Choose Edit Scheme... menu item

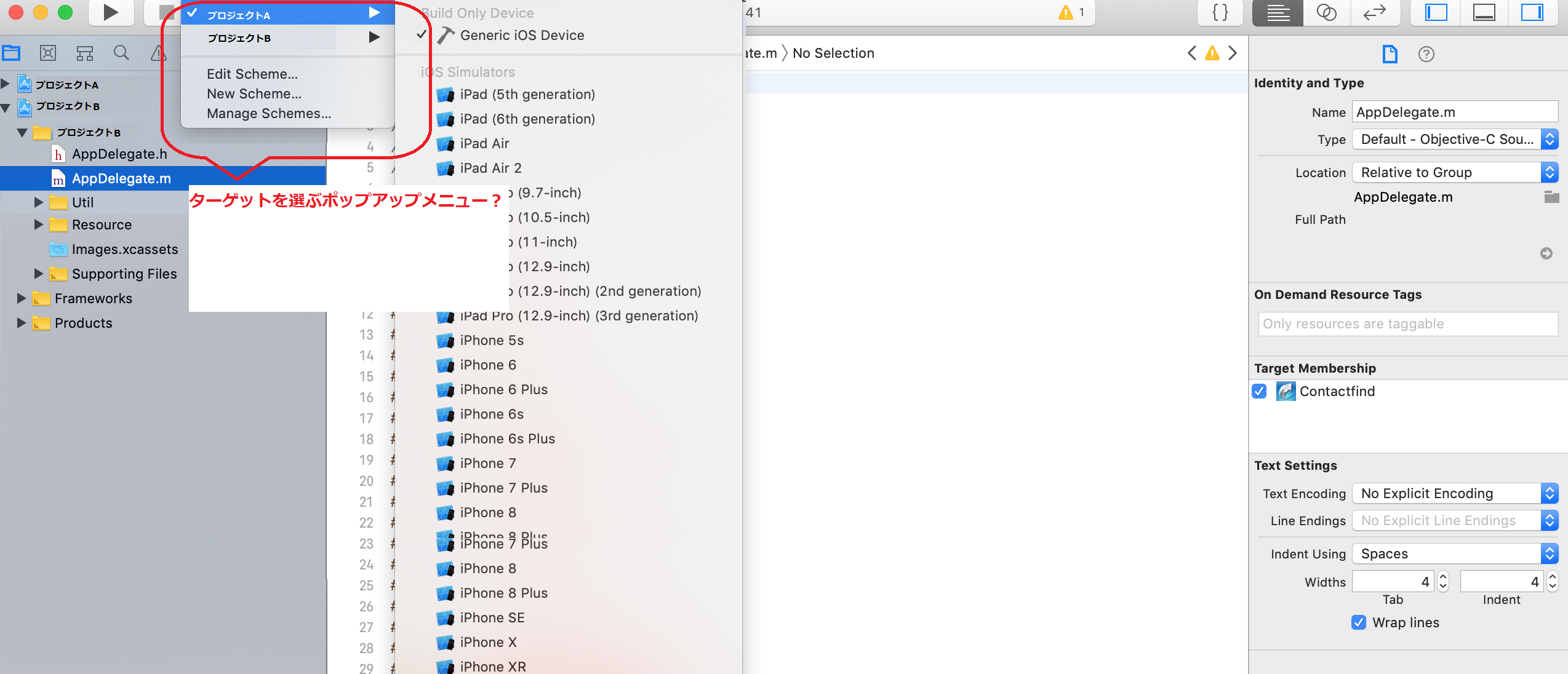(252, 74)
